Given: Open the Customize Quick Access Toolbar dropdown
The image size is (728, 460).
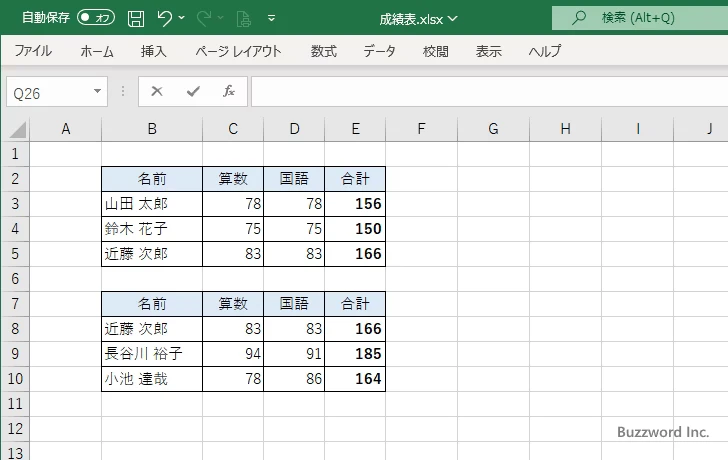Looking at the screenshot, I should pyautogui.click(x=272, y=18).
